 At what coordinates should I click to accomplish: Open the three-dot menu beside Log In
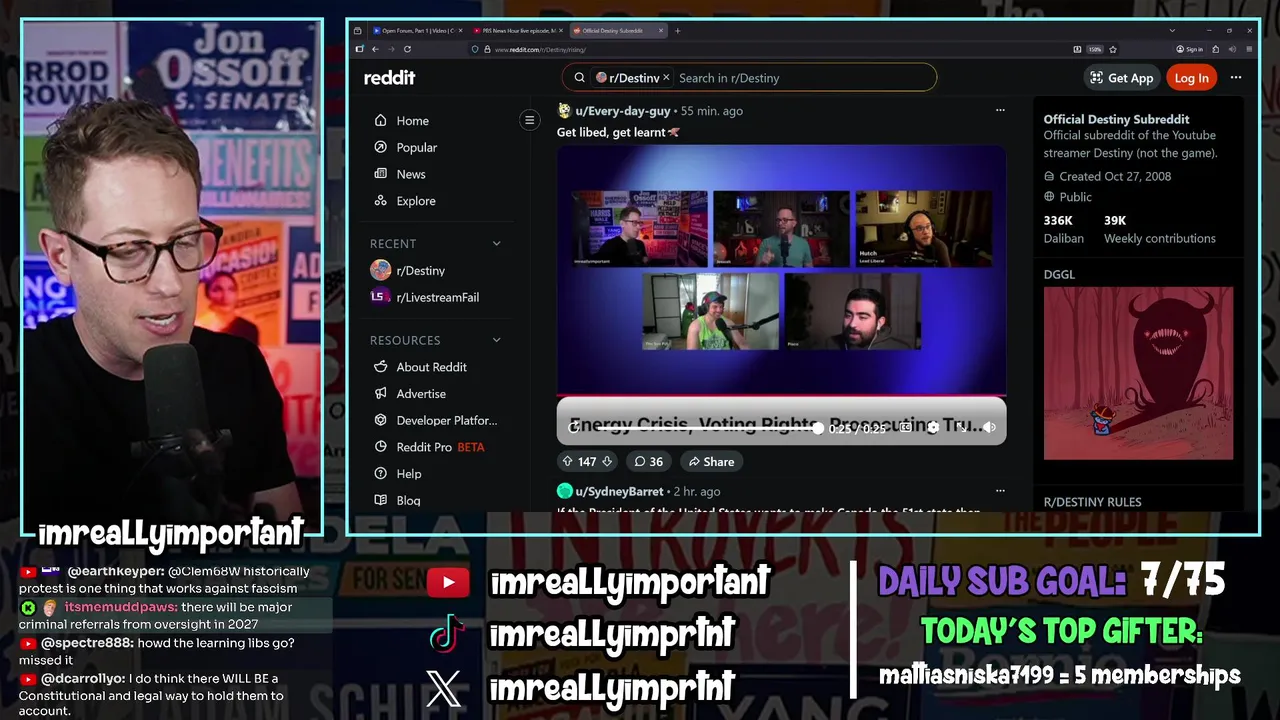point(1236,78)
